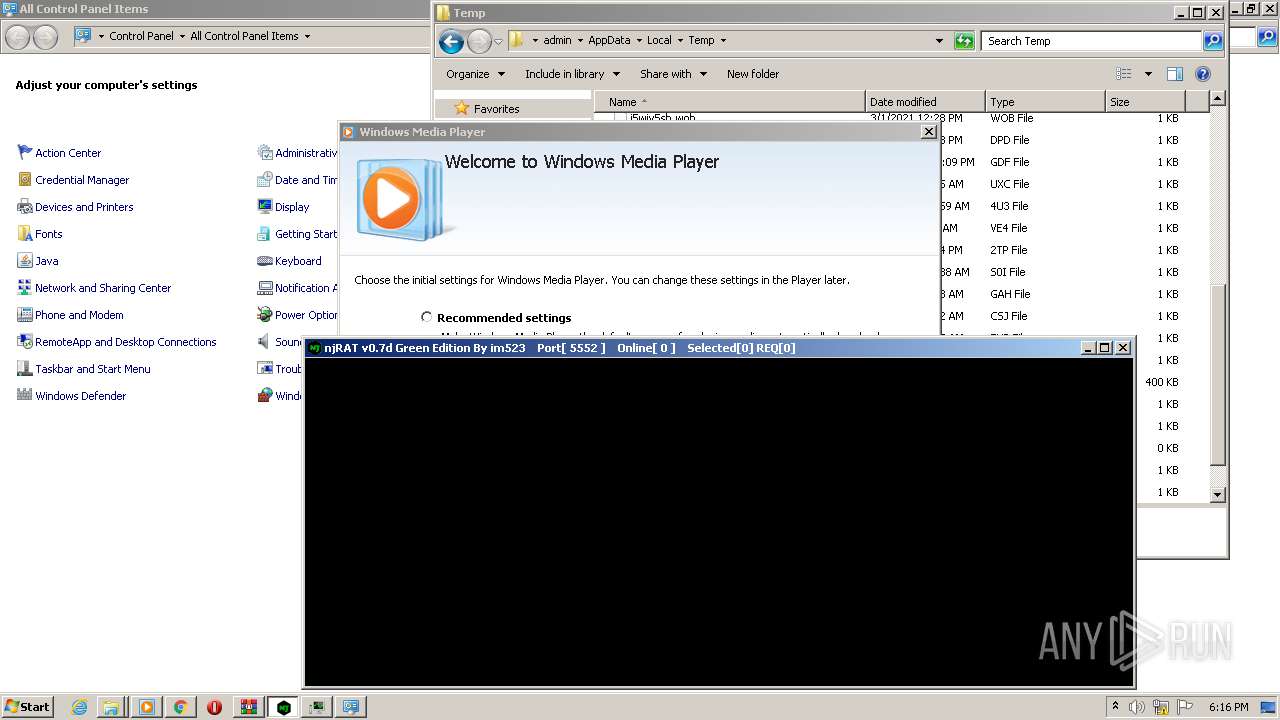Select Favorites in the navigation pane

(x=496, y=109)
